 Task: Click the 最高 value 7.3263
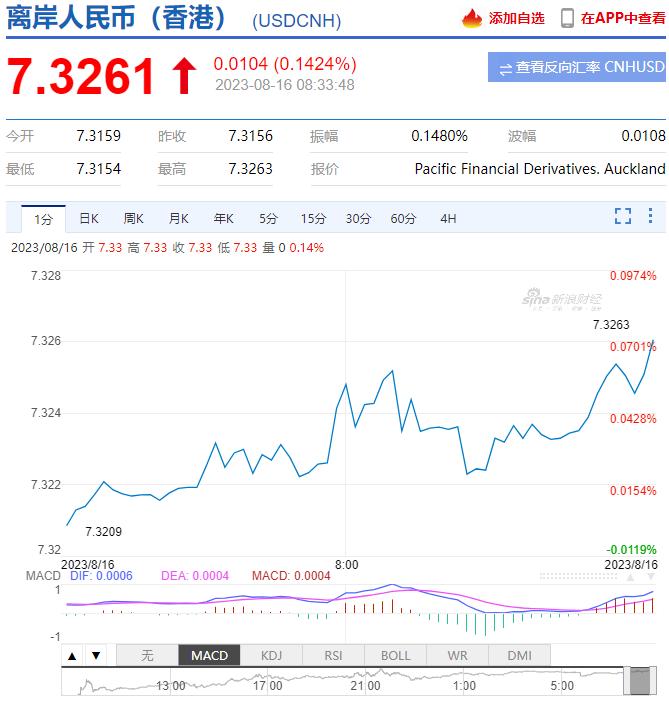tap(250, 169)
